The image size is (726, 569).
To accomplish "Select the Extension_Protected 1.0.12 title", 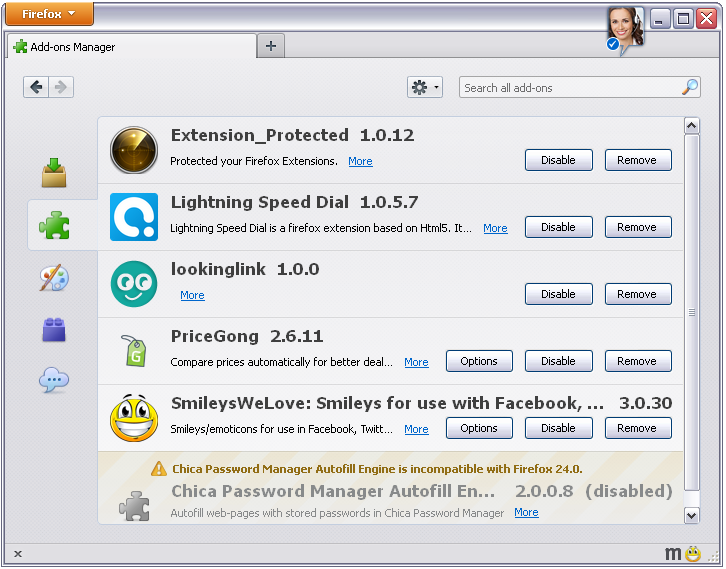I will (x=293, y=135).
